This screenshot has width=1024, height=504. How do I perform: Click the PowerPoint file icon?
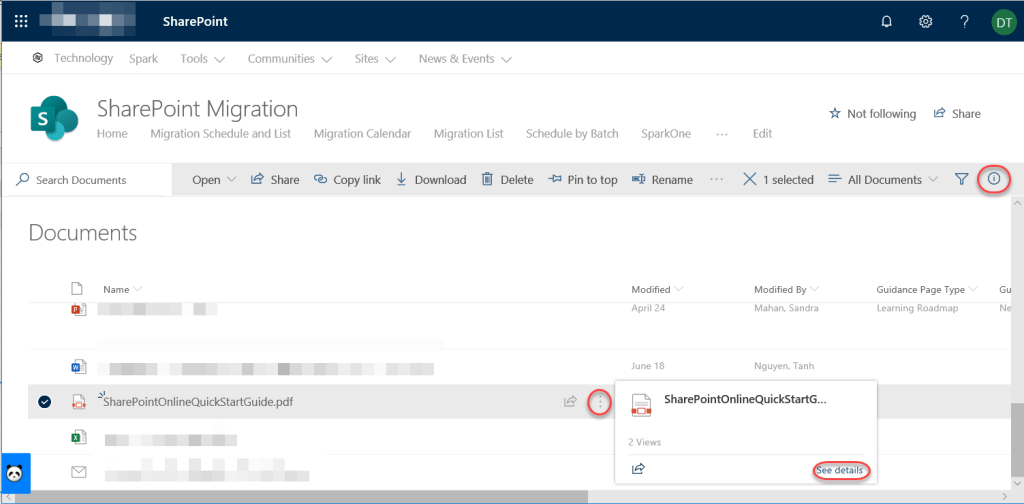[78, 309]
